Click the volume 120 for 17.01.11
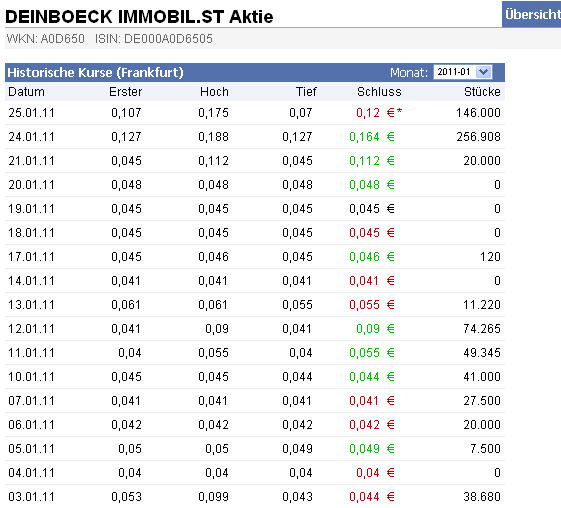This screenshot has height=508, width=561. coord(490,257)
